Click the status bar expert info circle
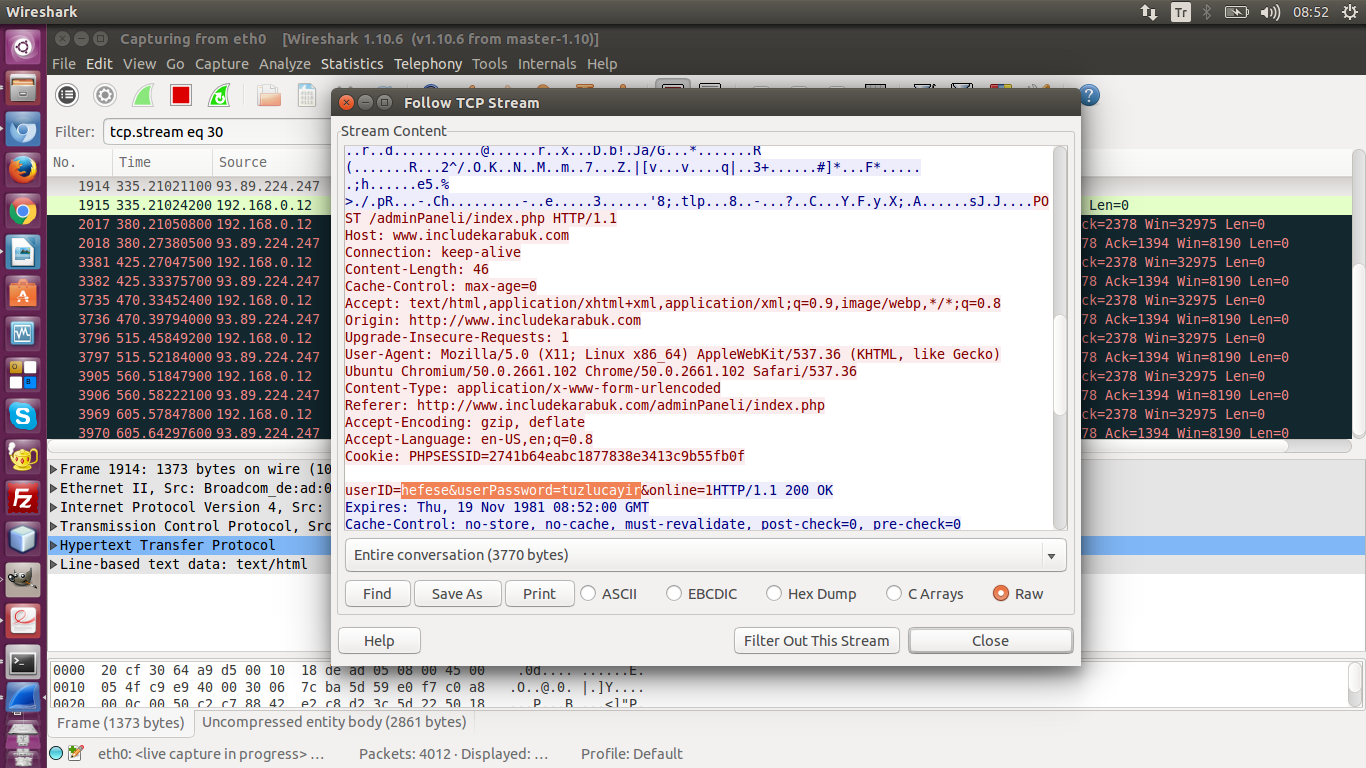 [x=56, y=753]
